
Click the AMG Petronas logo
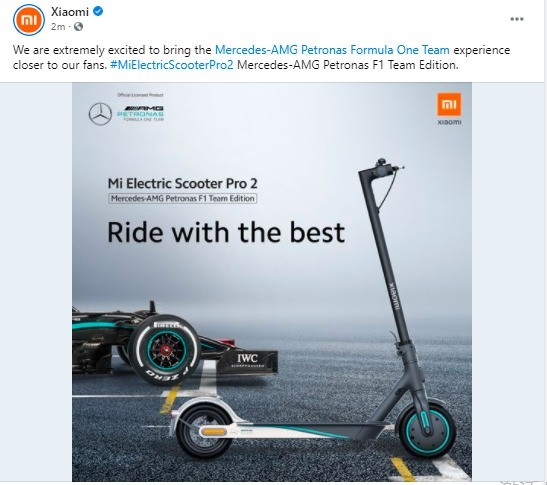pyautogui.click(x=140, y=113)
